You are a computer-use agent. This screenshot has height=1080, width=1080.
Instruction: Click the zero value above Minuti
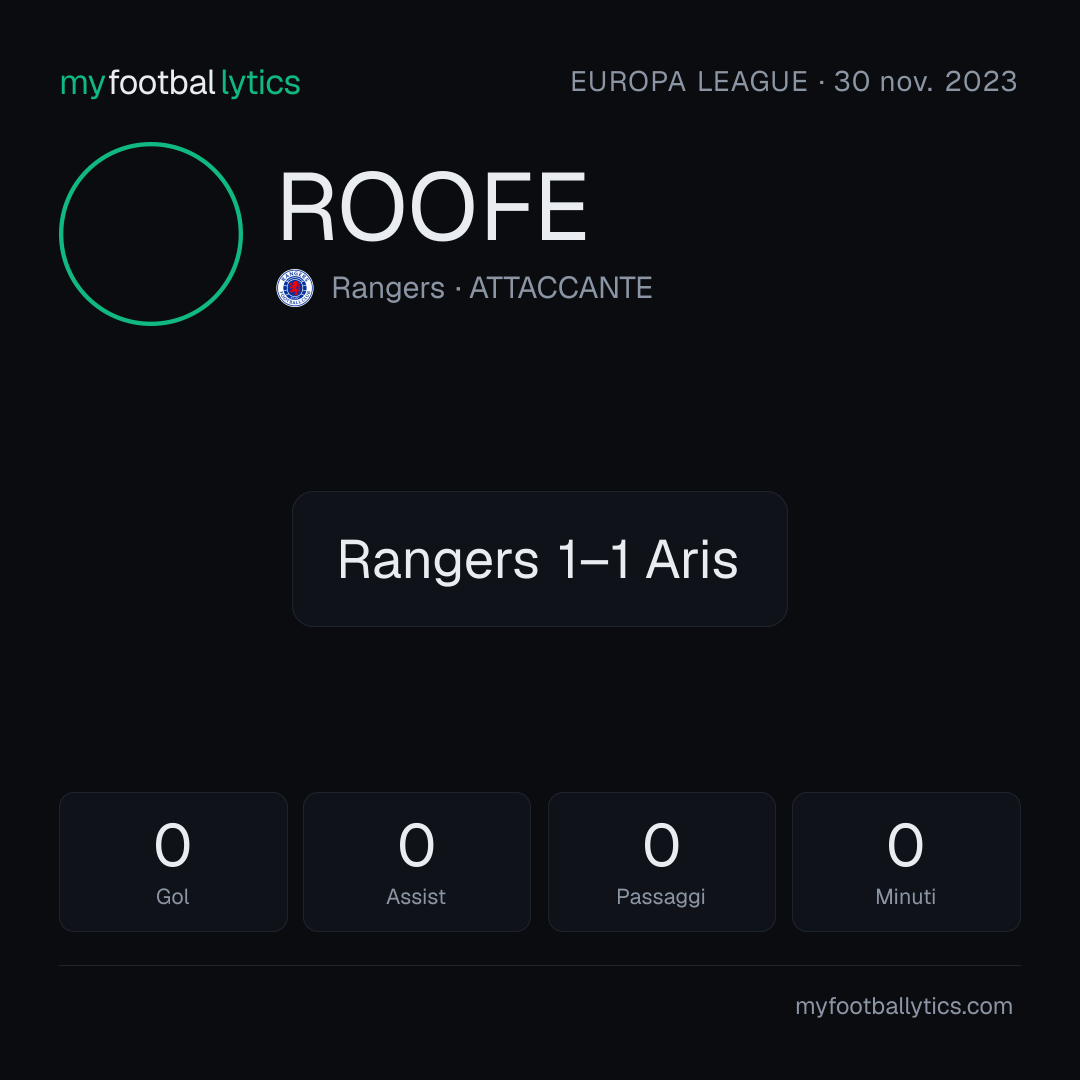pos(905,845)
